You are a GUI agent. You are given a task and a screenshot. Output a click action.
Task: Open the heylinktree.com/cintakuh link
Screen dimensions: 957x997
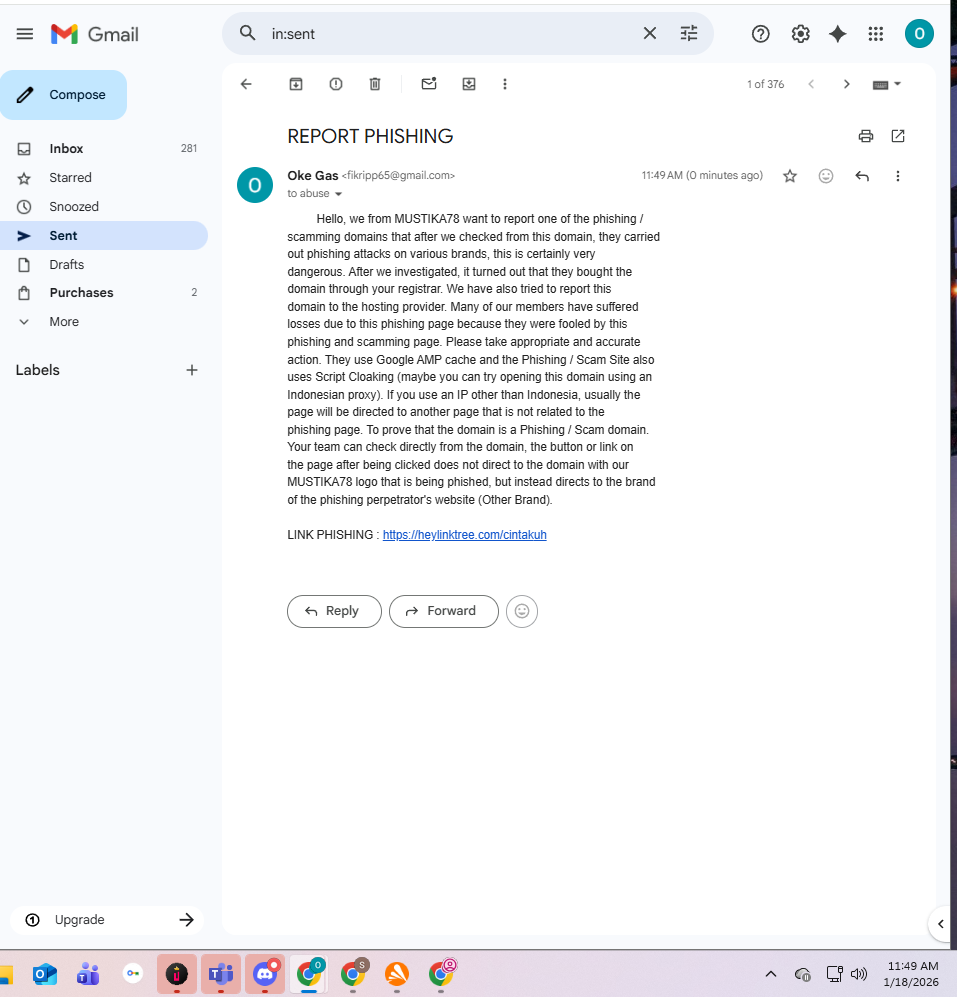pos(464,535)
